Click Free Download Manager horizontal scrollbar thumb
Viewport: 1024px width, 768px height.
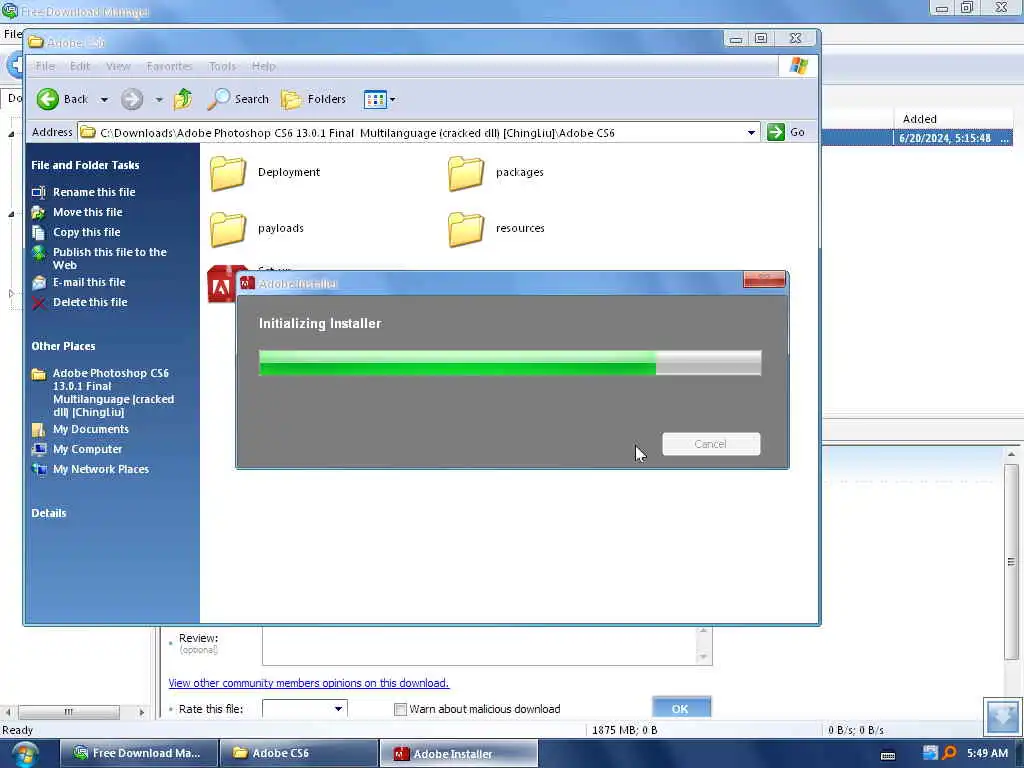pyautogui.click(x=69, y=712)
